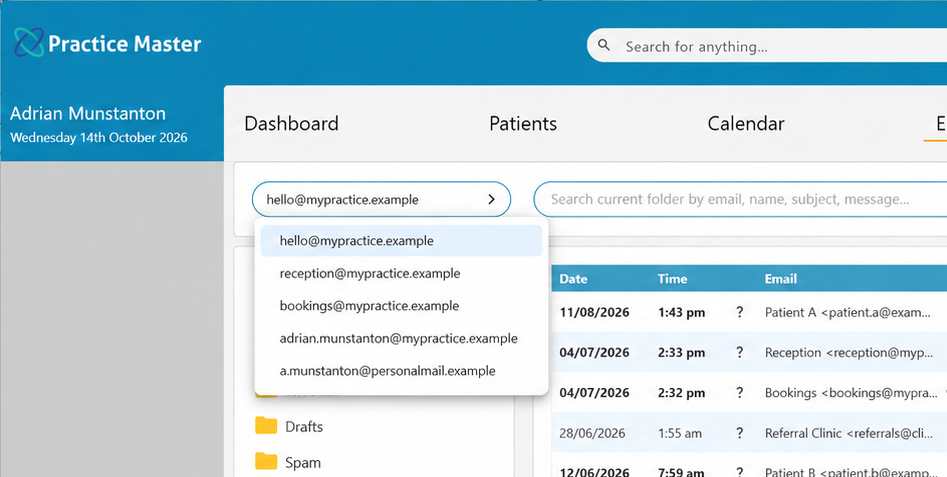947x477 pixels.
Task: Choose bookings@mypractice.example account
Action: [x=401, y=306]
